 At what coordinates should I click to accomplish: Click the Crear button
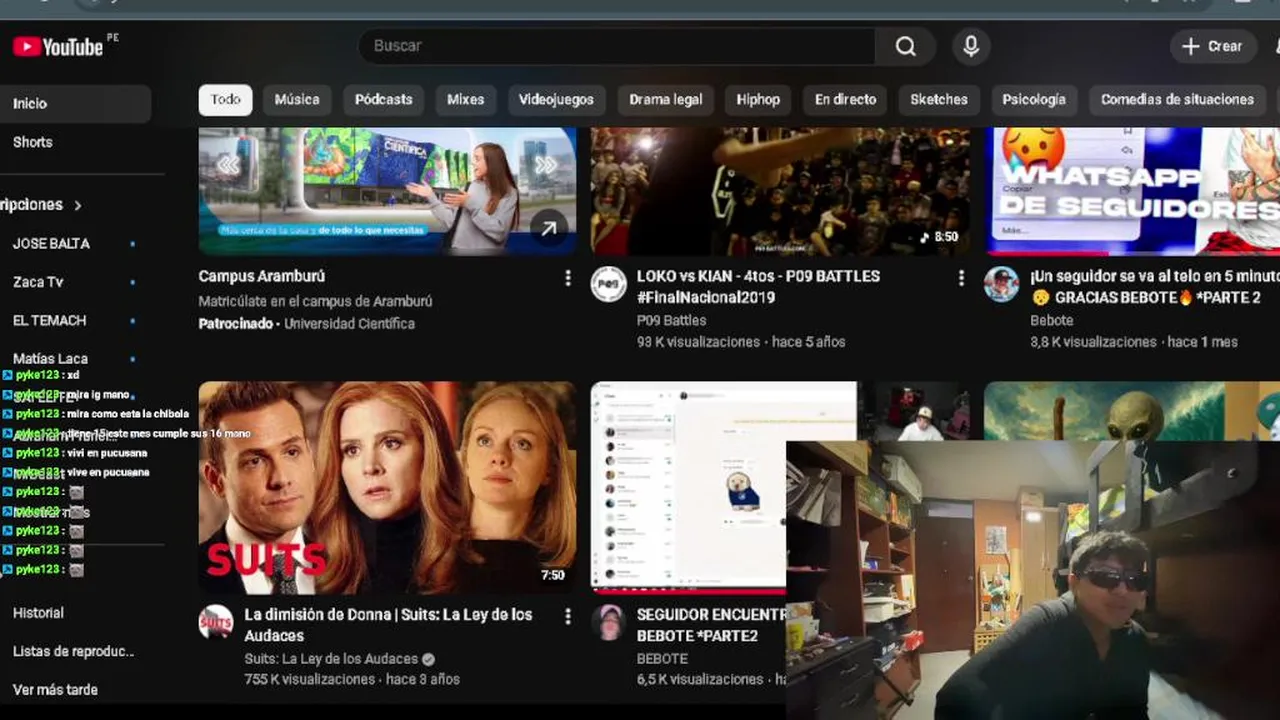[1211, 46]
